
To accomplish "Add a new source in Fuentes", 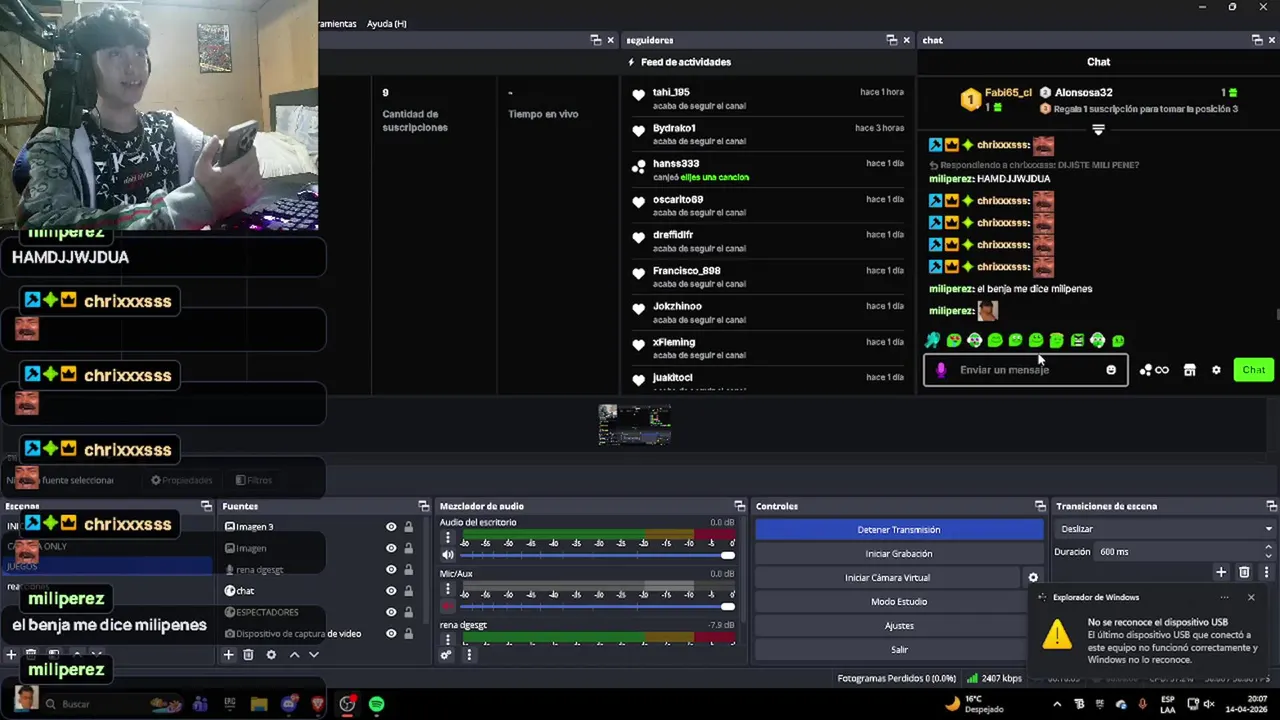I will click(x=228, y=655).
